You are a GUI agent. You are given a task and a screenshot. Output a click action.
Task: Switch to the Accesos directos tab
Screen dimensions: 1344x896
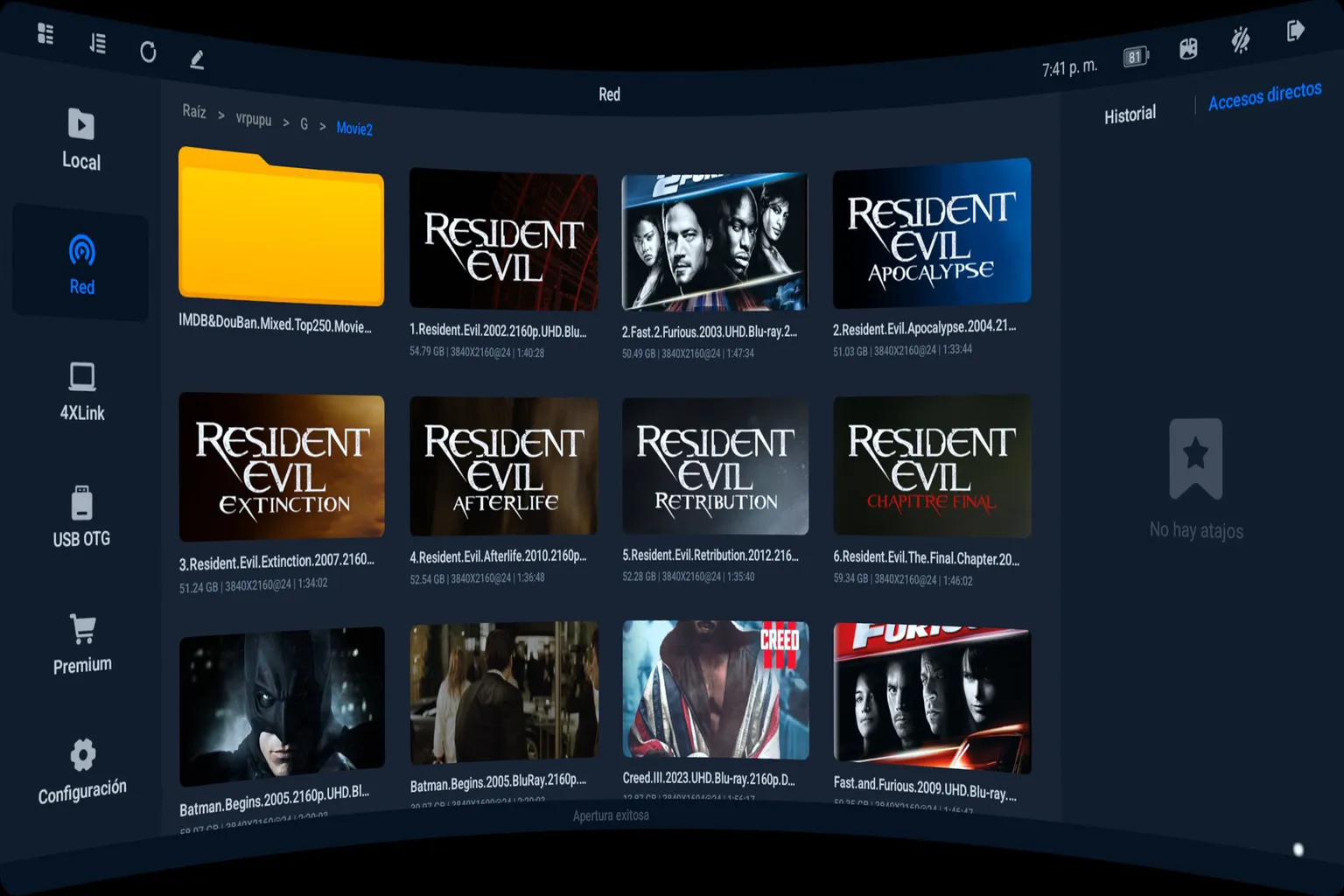(1264, 96)
